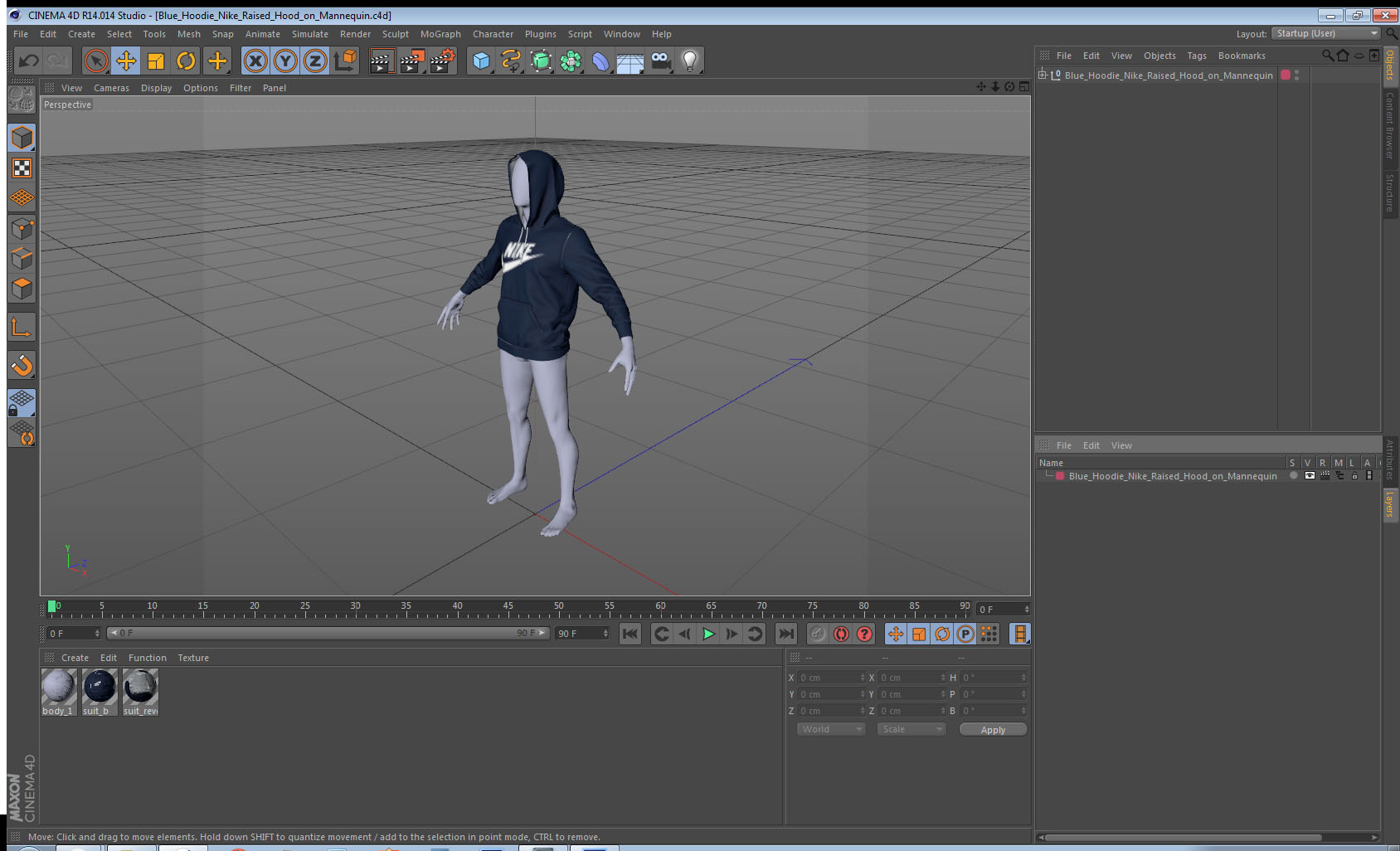Open the array modeling objects

[x=571, y=61]
